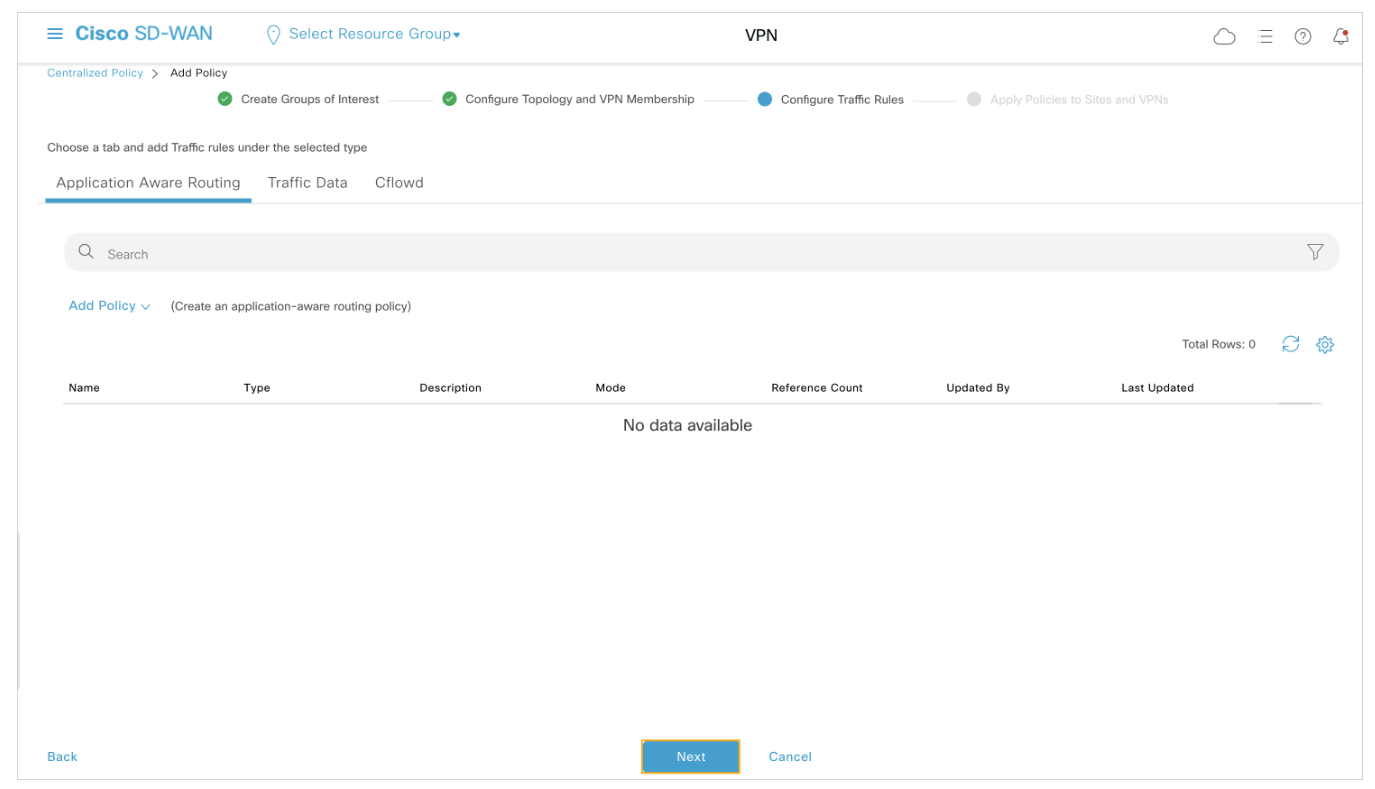Open the help question mark icon
Screen dimensions: 1375x789
[1302, 37]
